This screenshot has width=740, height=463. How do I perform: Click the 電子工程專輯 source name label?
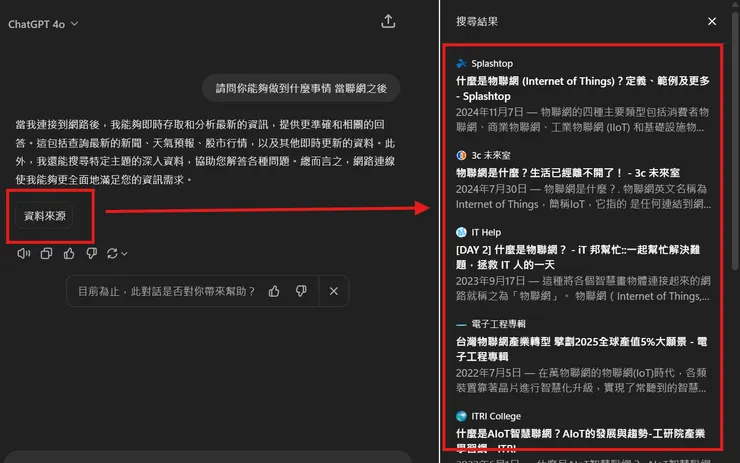point(498,324)
